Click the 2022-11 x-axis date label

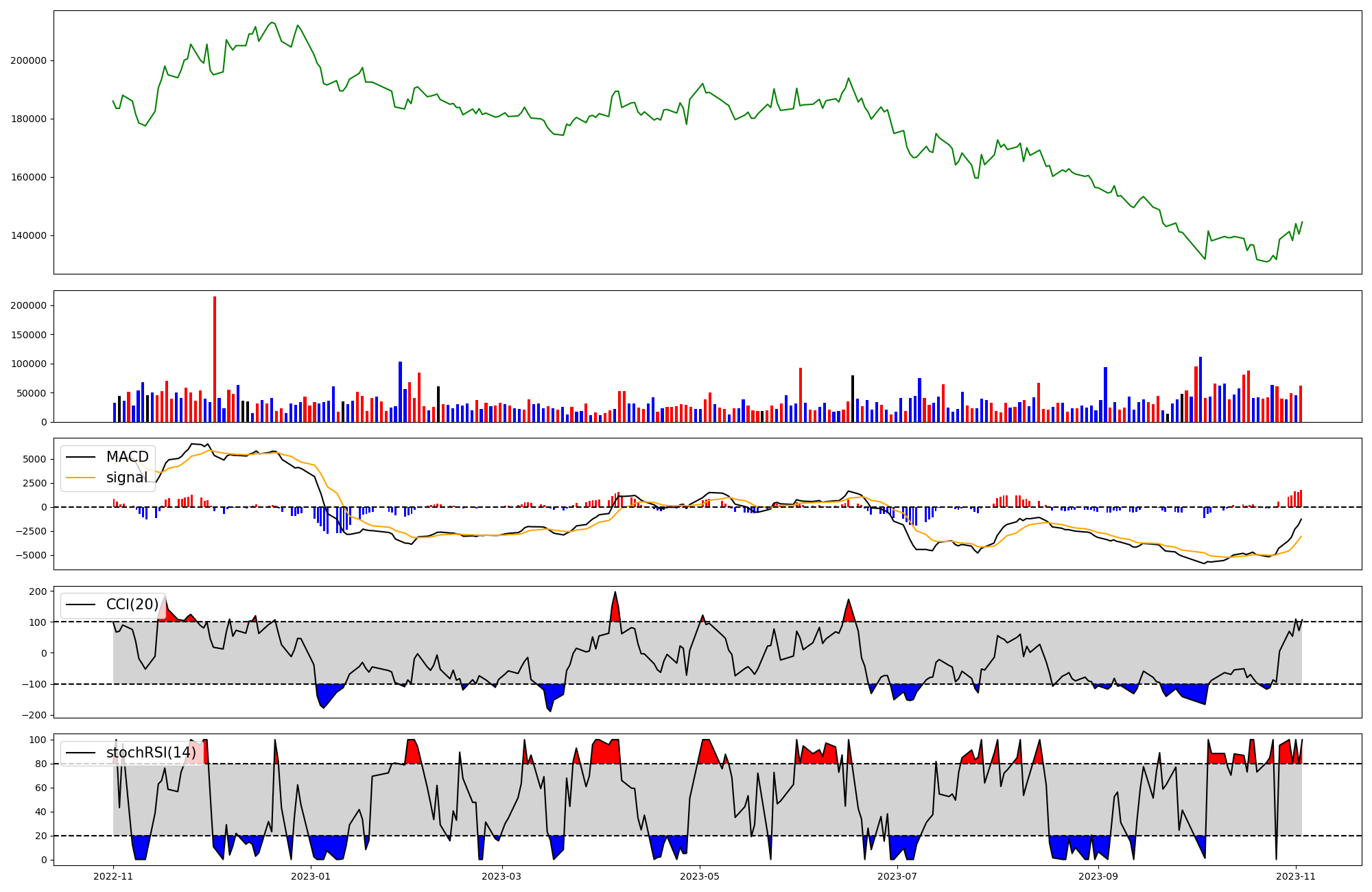[113, 876]
